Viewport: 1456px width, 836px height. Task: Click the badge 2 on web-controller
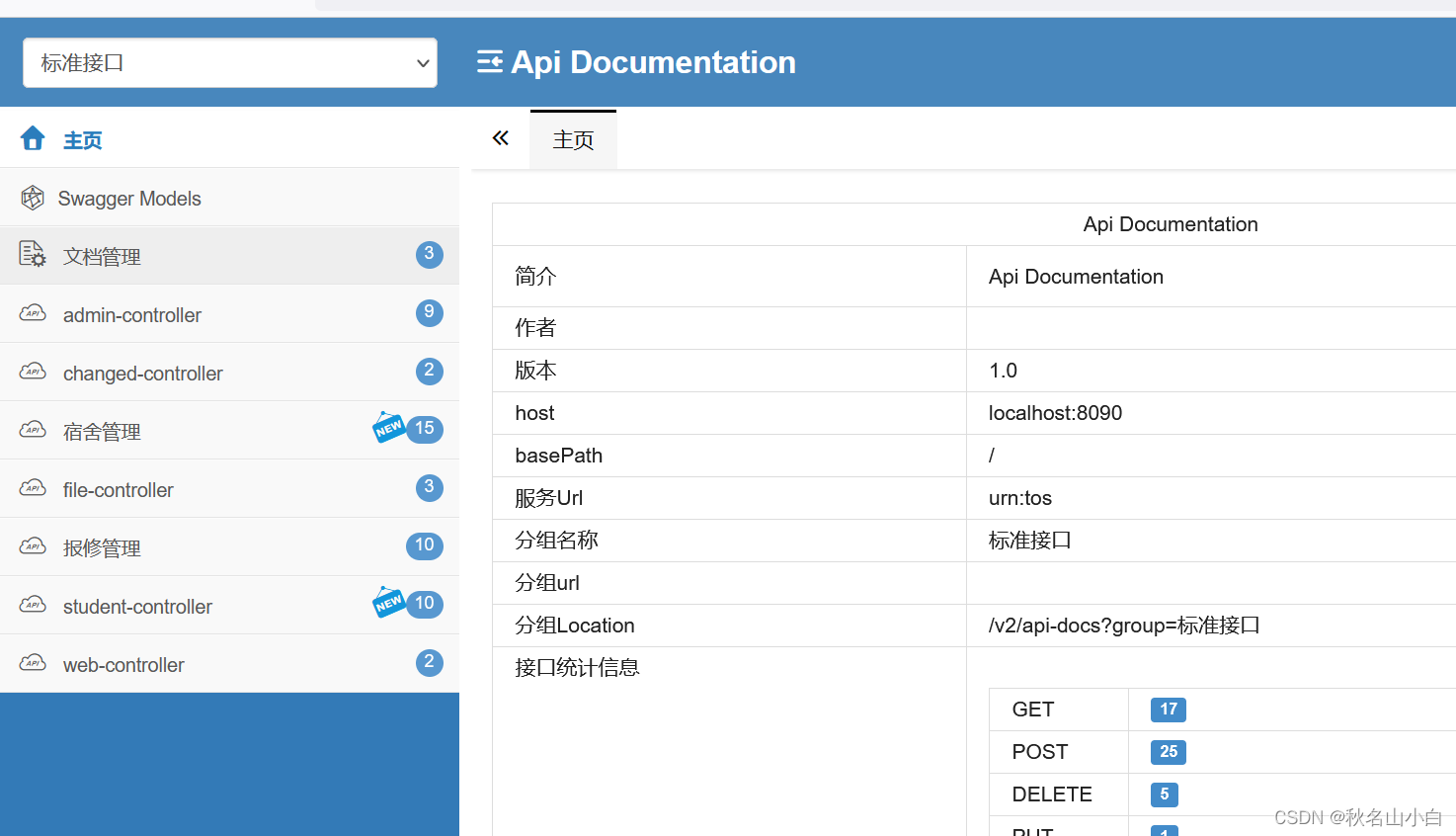429,662
